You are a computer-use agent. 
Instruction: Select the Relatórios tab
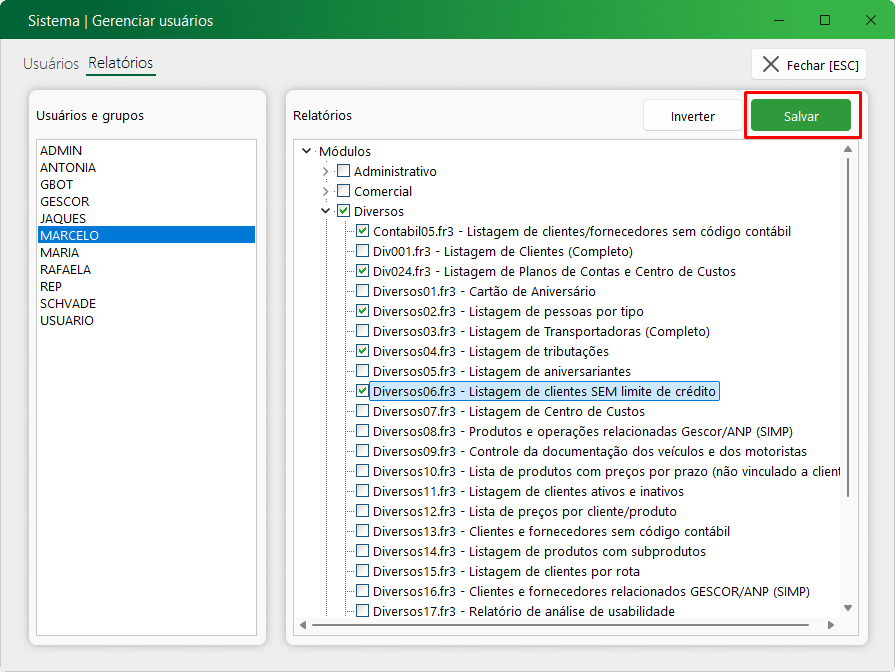tap(120, 63)
